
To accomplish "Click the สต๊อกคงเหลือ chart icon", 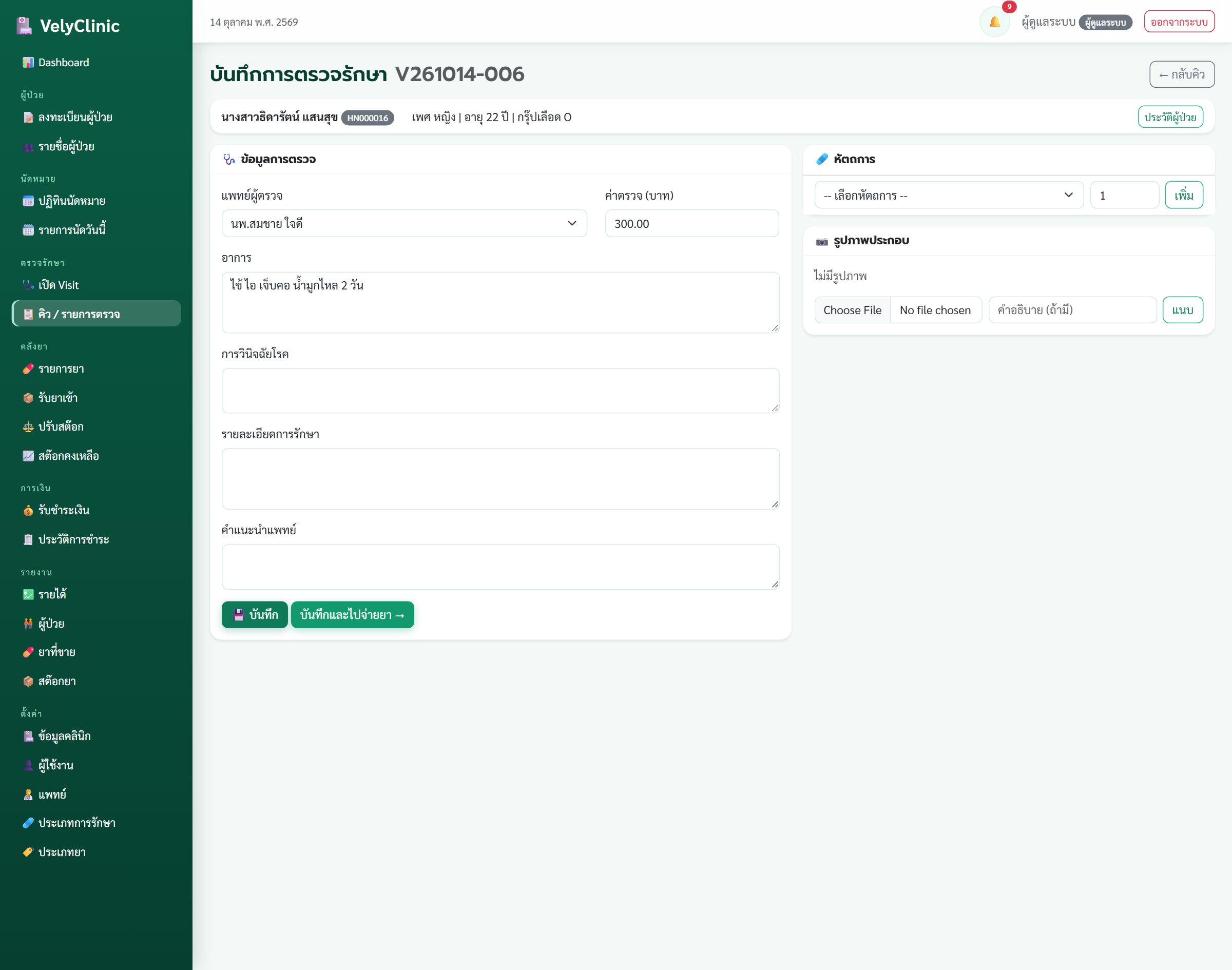I will pos(28,456).
